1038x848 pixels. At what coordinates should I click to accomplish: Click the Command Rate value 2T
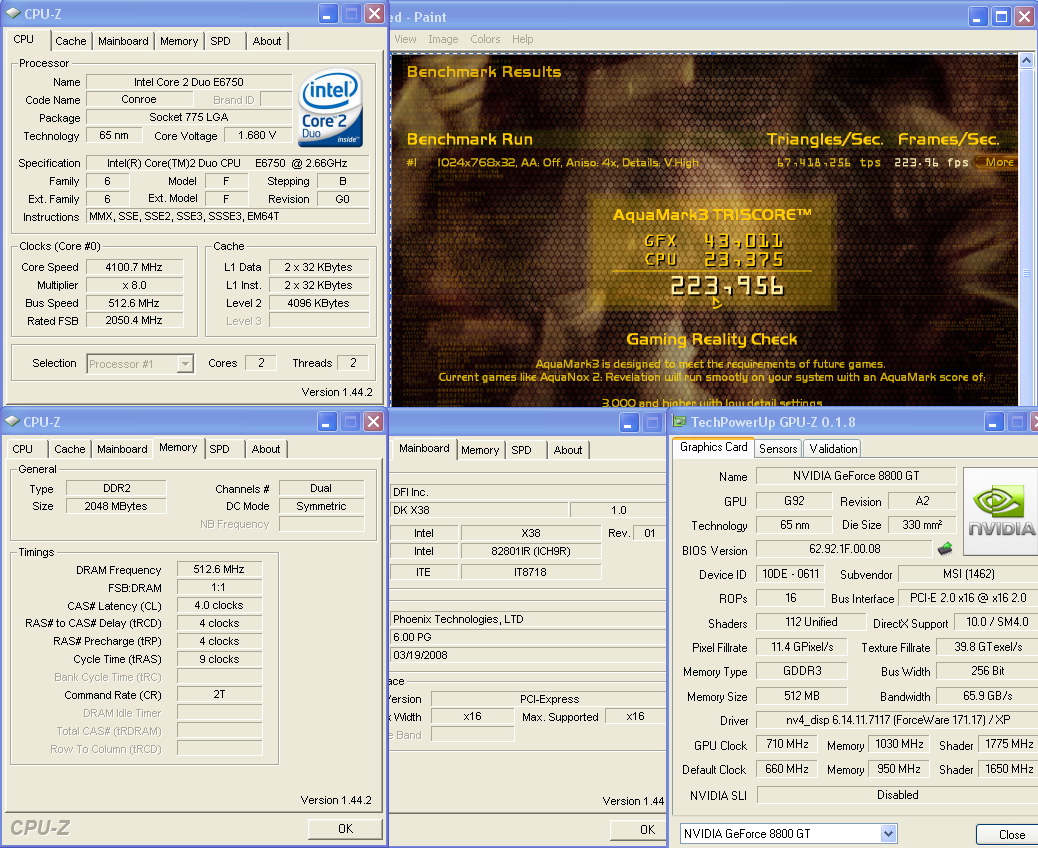pos(219,694)
